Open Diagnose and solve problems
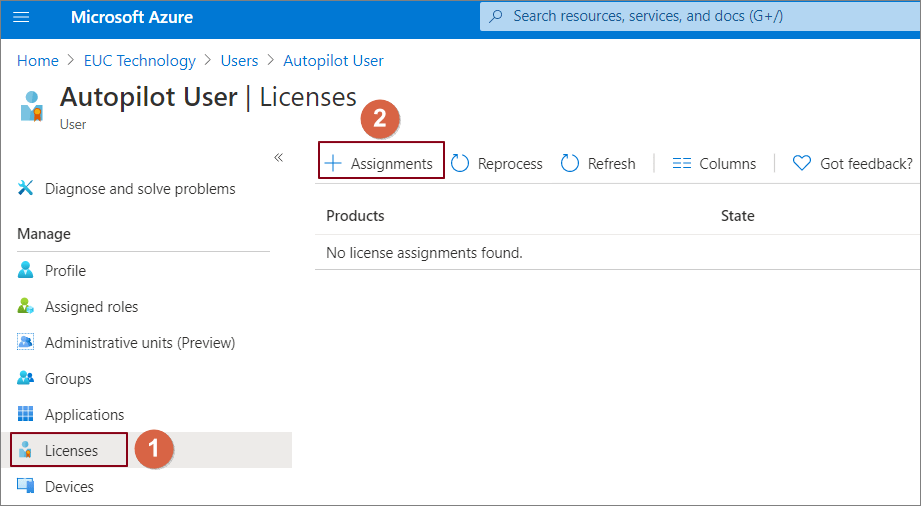The width and height of the screenshot is (921, 506). coord(140,189)
